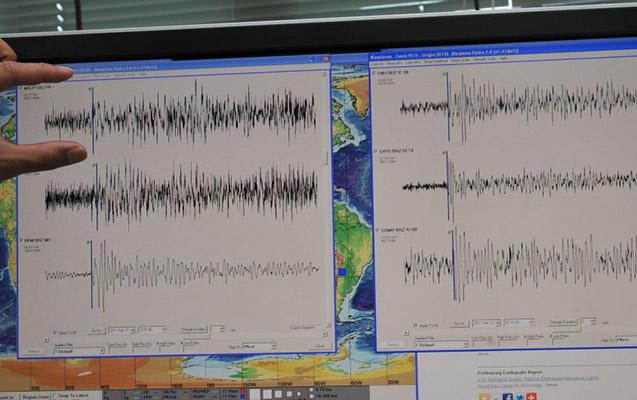This screenshot has height=400, width=637.
Task: Toggle top trace checkbox in left window
Action: pos(21,88)
